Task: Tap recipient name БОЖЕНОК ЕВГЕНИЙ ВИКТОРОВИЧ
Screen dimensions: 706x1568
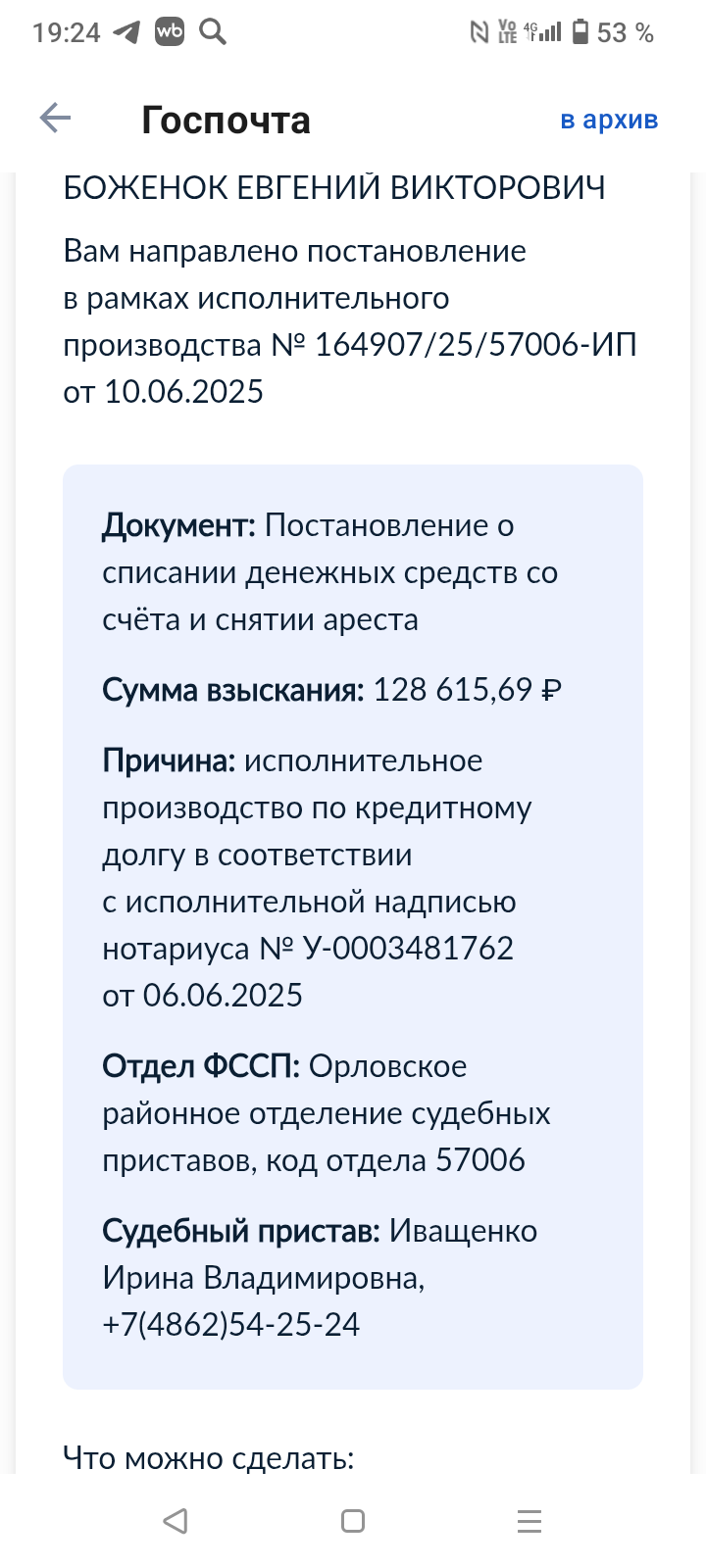Action: coord(334,187)
